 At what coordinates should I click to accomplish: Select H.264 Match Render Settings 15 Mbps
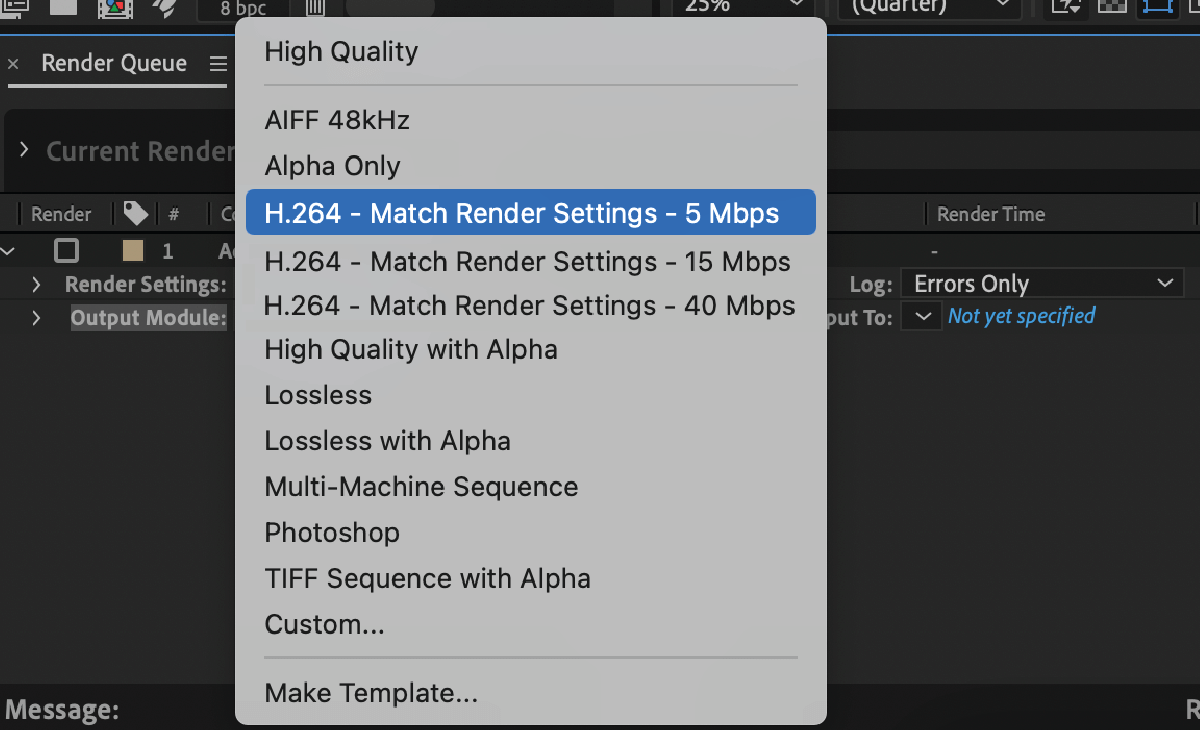pos(527,262)
